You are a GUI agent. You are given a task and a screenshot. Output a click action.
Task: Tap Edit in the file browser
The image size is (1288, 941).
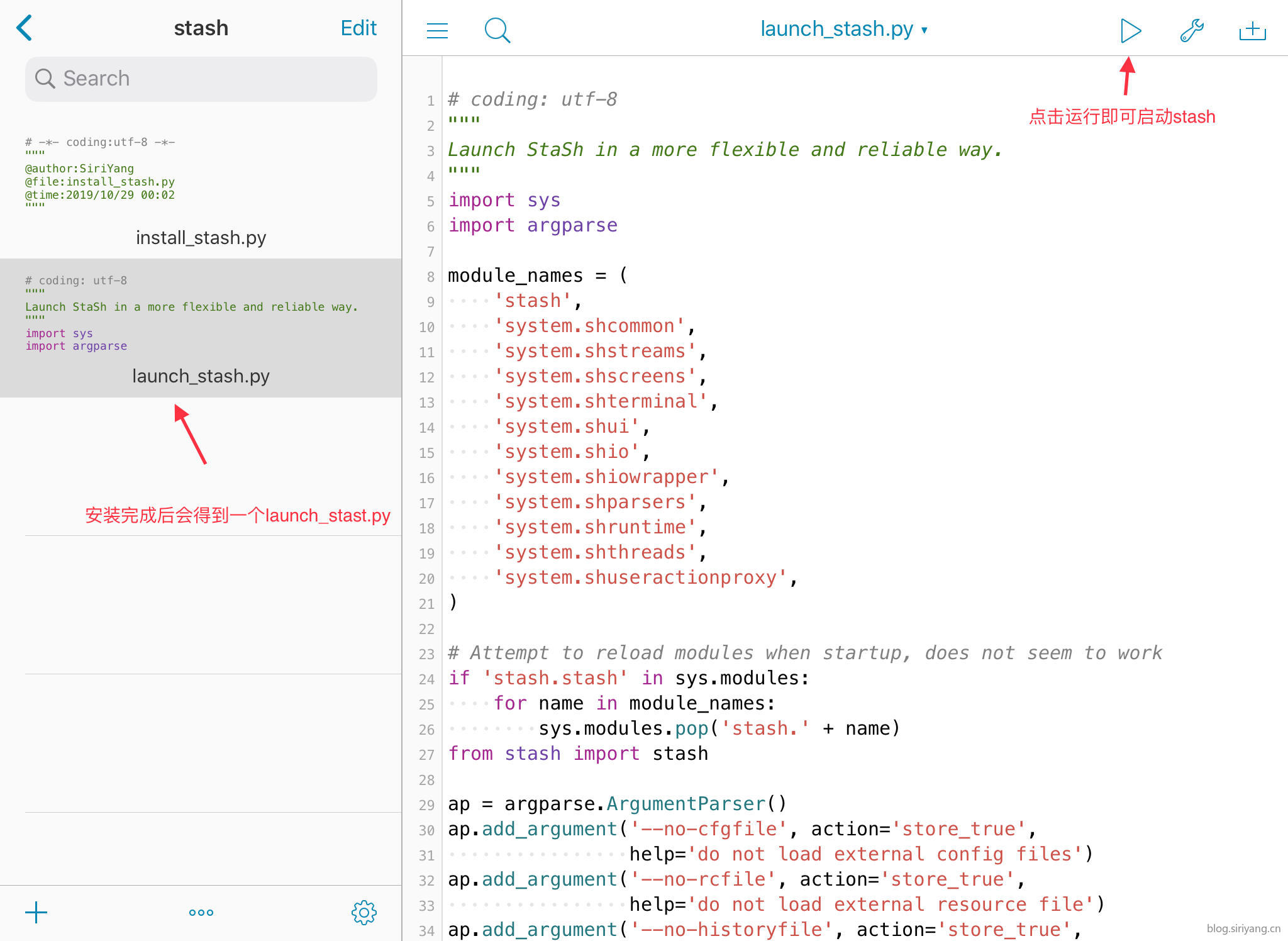pyautogui.click(x=358, y=28)
